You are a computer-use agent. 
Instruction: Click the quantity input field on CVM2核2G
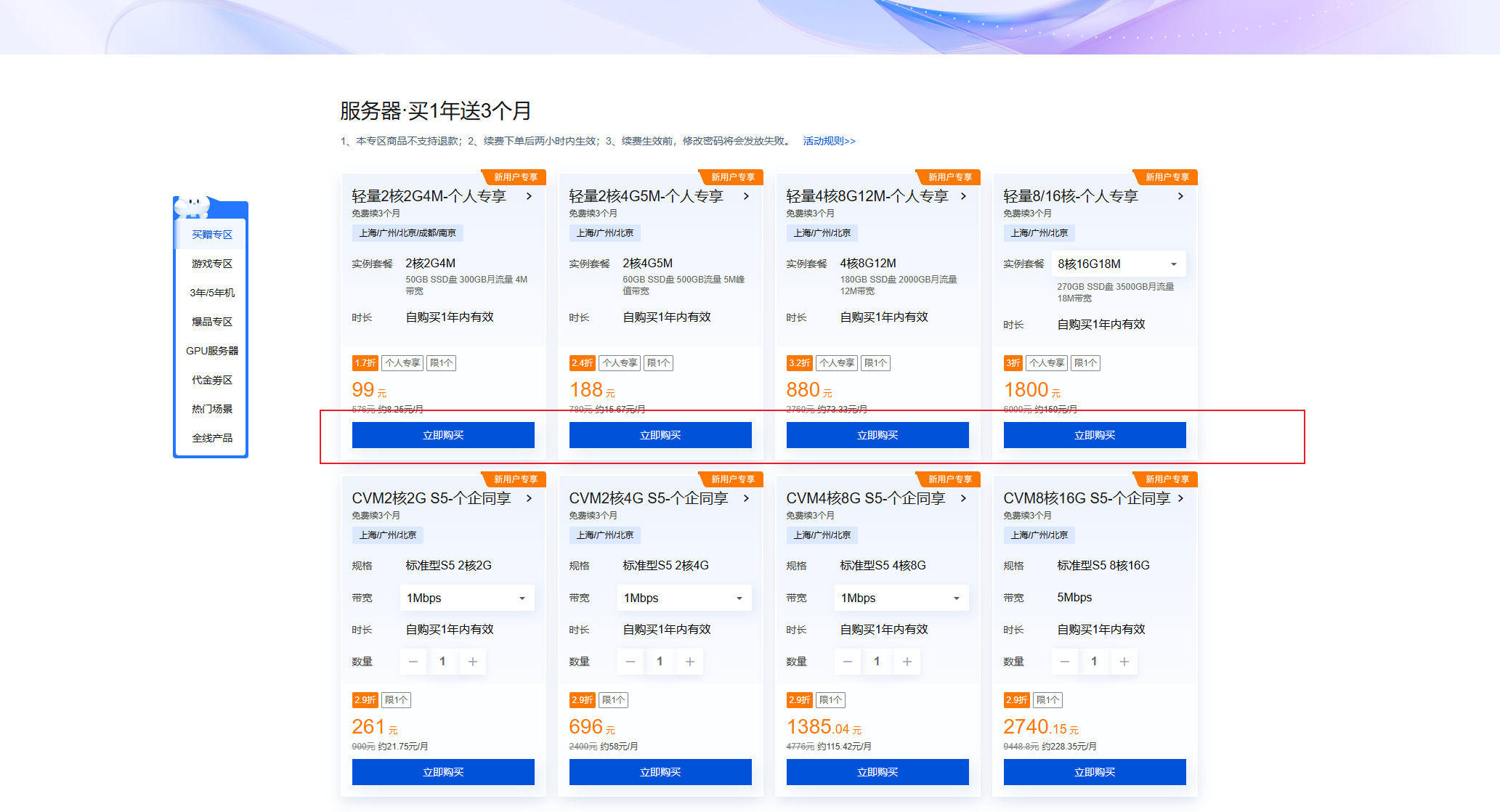point(443,661)
